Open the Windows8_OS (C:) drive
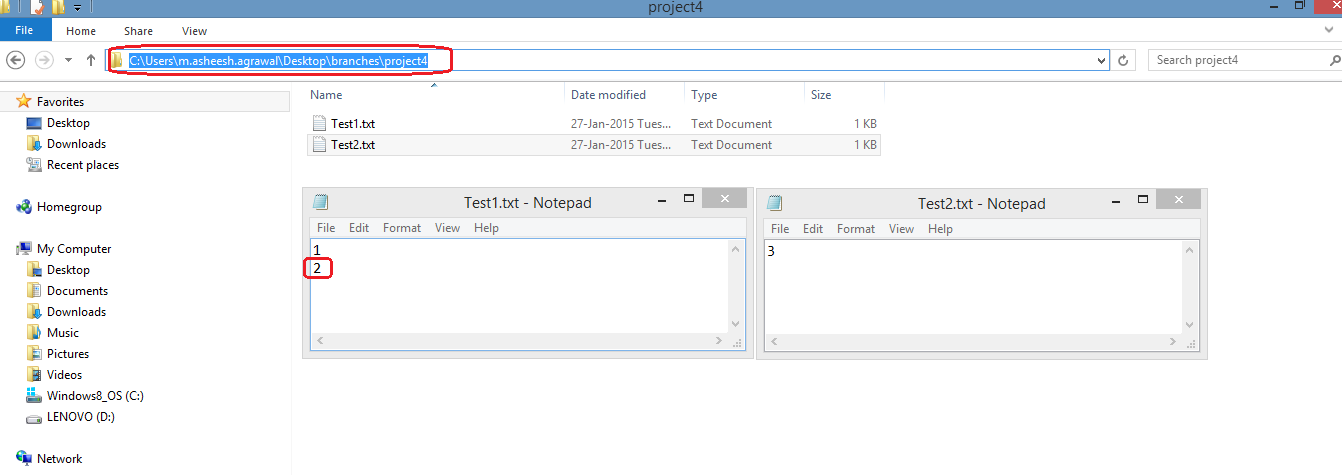 pos(95,396)
